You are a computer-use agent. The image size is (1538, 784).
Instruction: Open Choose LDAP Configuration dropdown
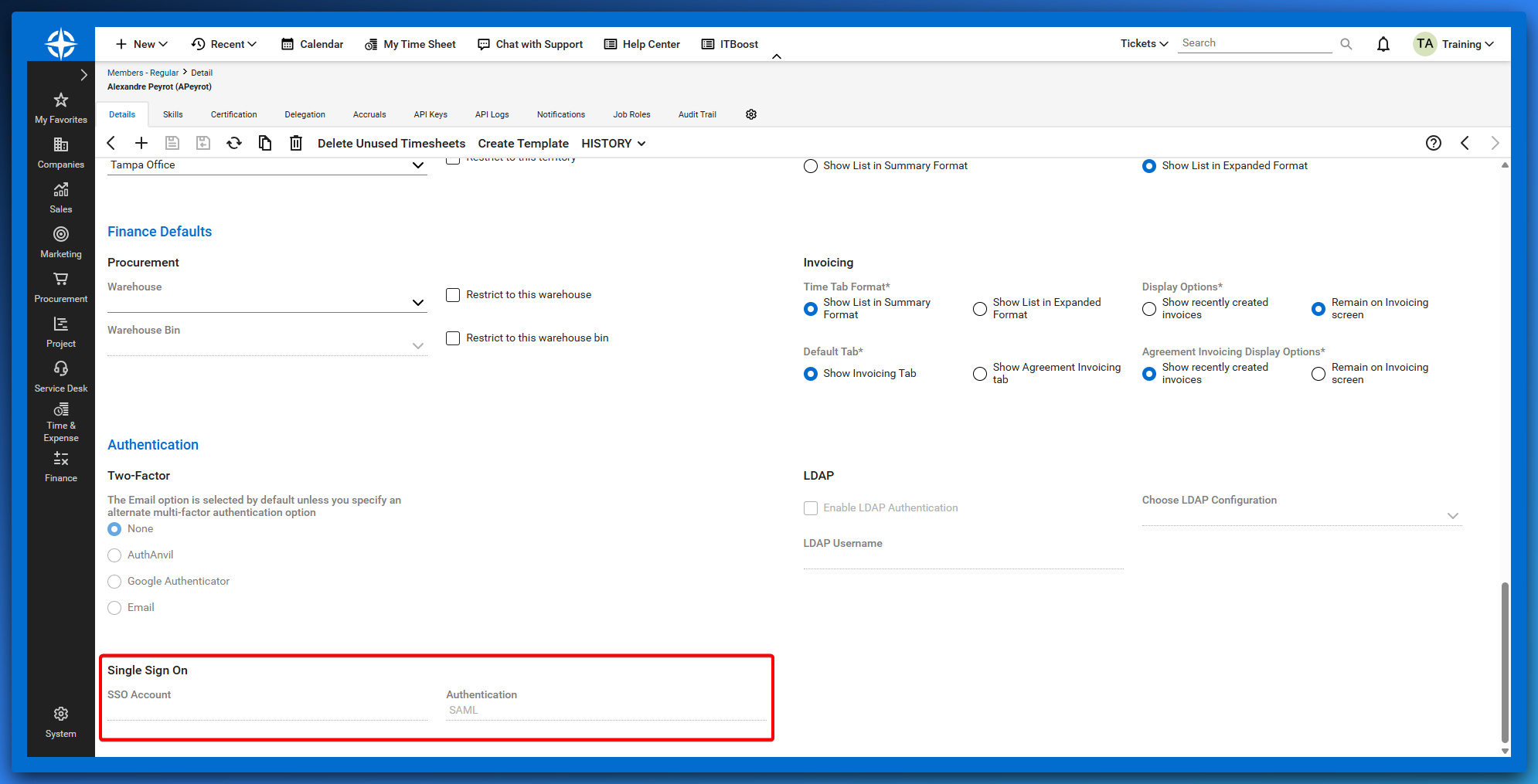1302,516
